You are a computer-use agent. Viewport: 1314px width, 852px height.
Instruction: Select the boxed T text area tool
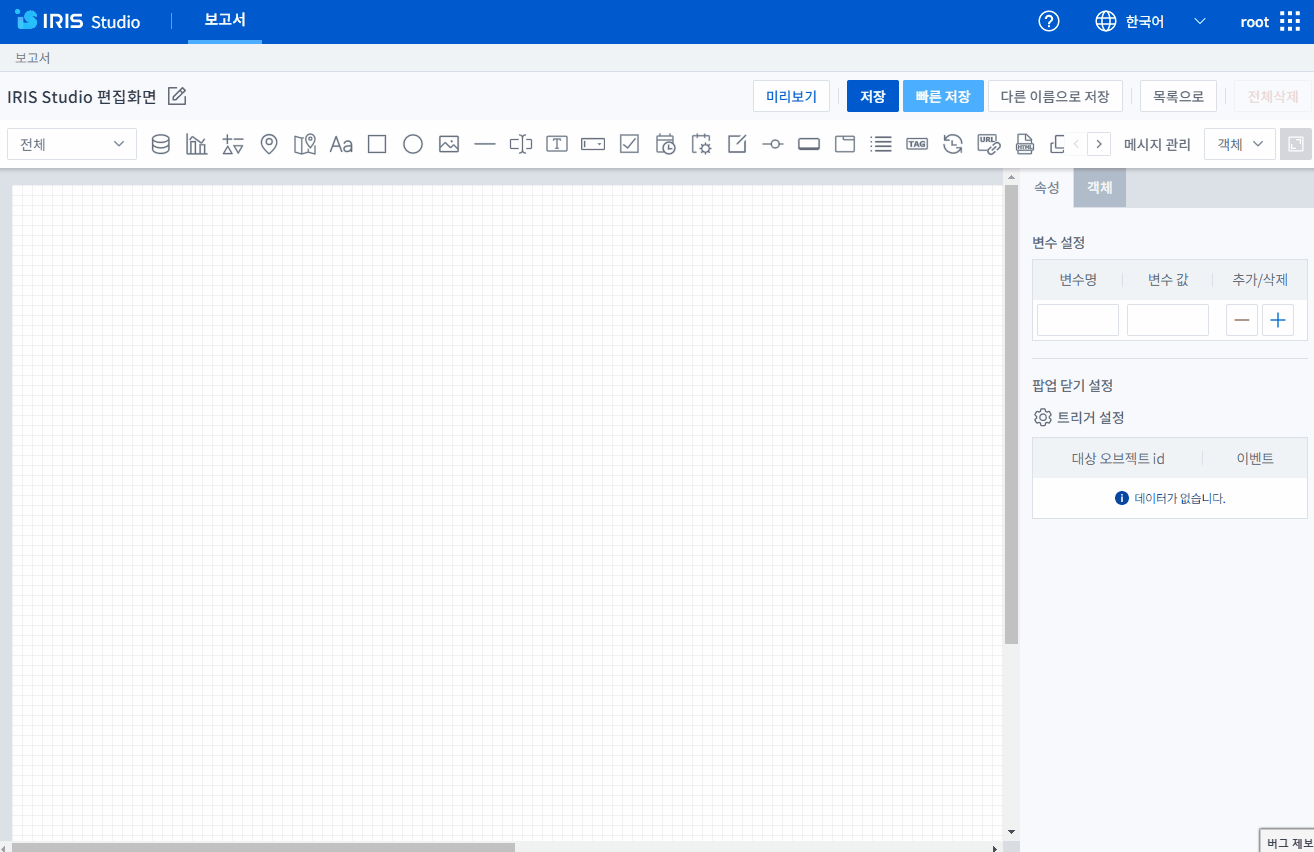(557, 144)
